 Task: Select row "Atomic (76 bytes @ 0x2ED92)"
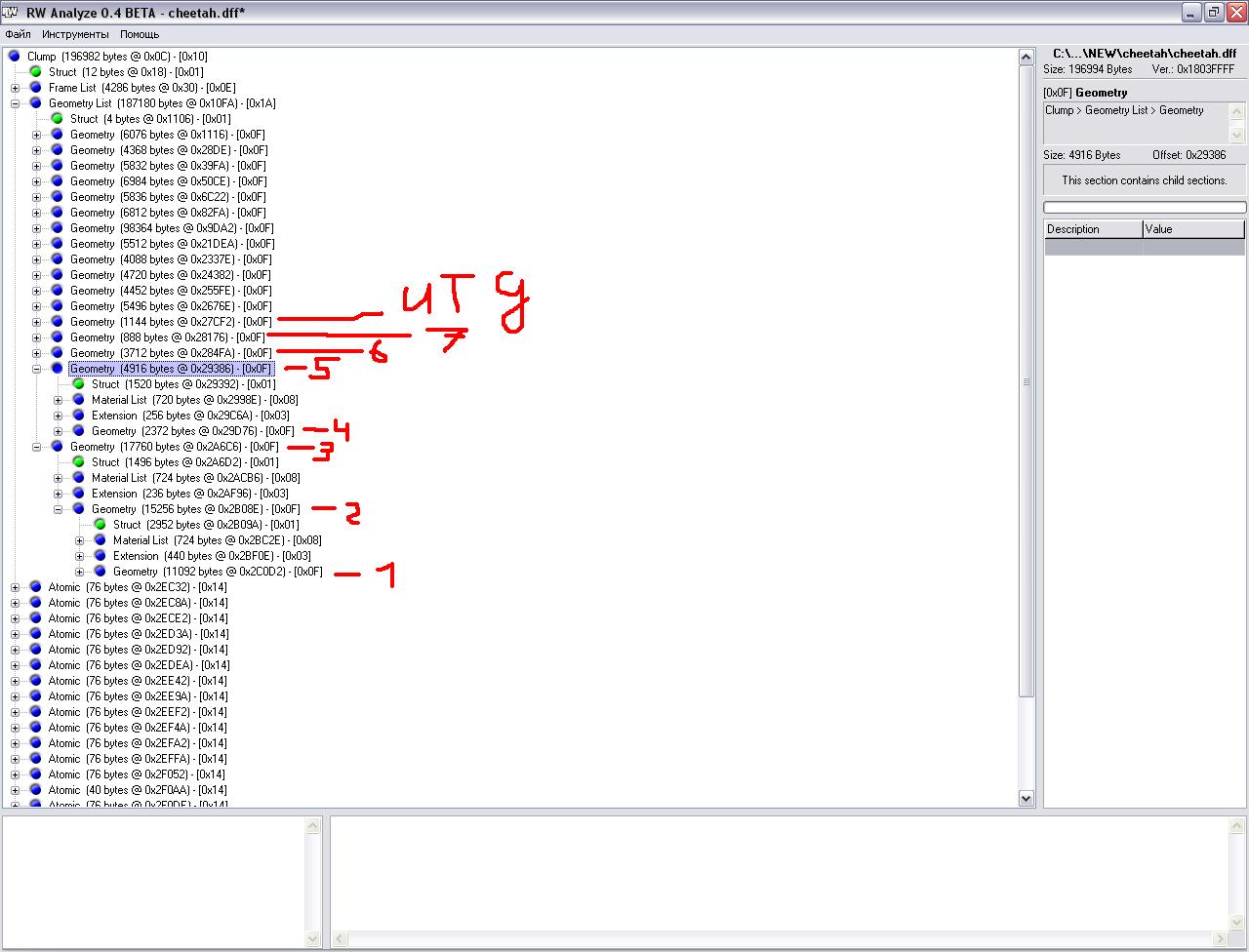point(138,650)
